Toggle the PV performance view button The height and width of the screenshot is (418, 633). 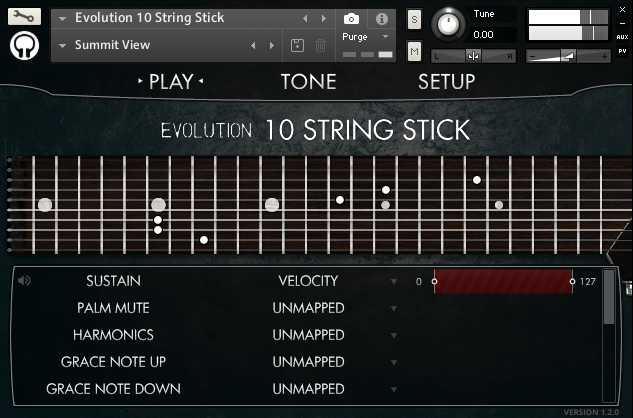(622, 51)
